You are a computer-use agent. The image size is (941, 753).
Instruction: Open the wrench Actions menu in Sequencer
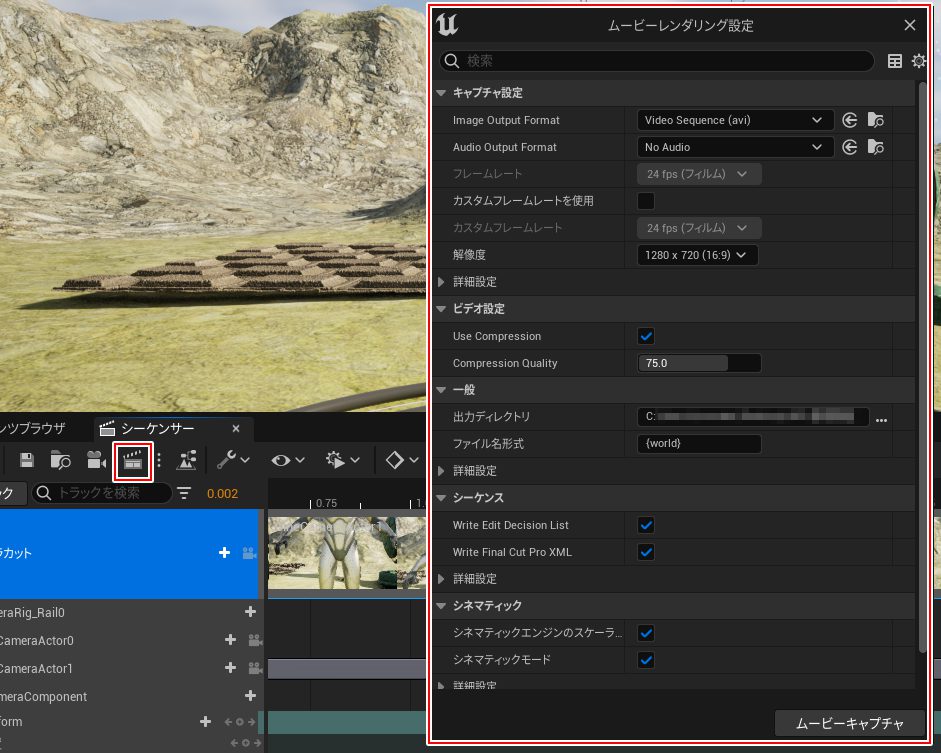(x=233, y=460)
